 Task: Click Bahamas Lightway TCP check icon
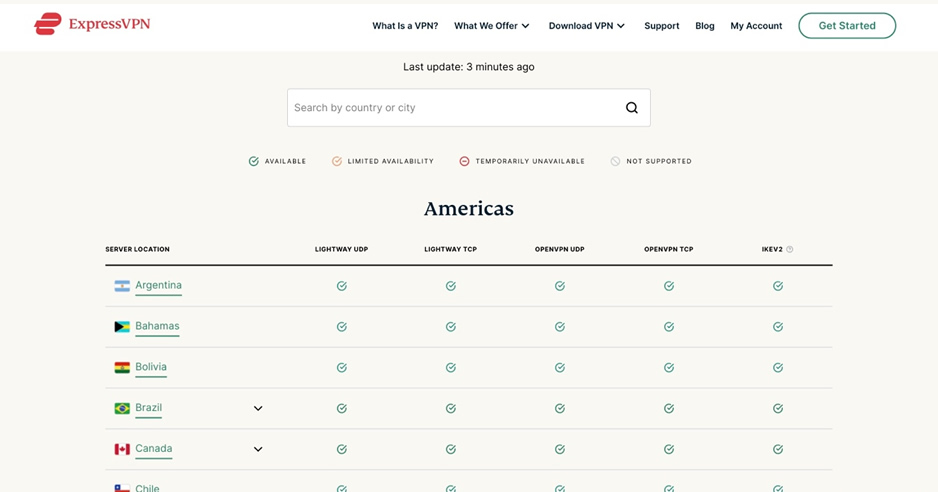(450, 327)
